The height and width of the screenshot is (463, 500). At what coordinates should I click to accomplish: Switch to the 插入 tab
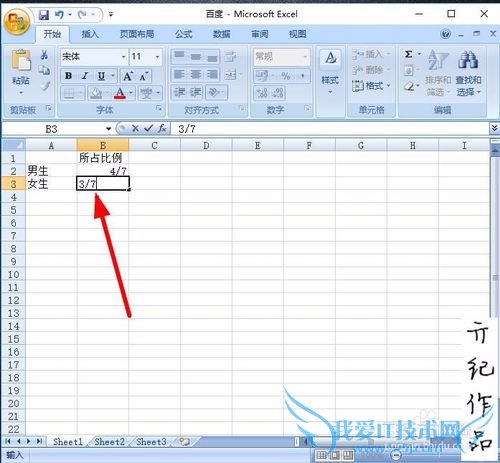[90, 34]
